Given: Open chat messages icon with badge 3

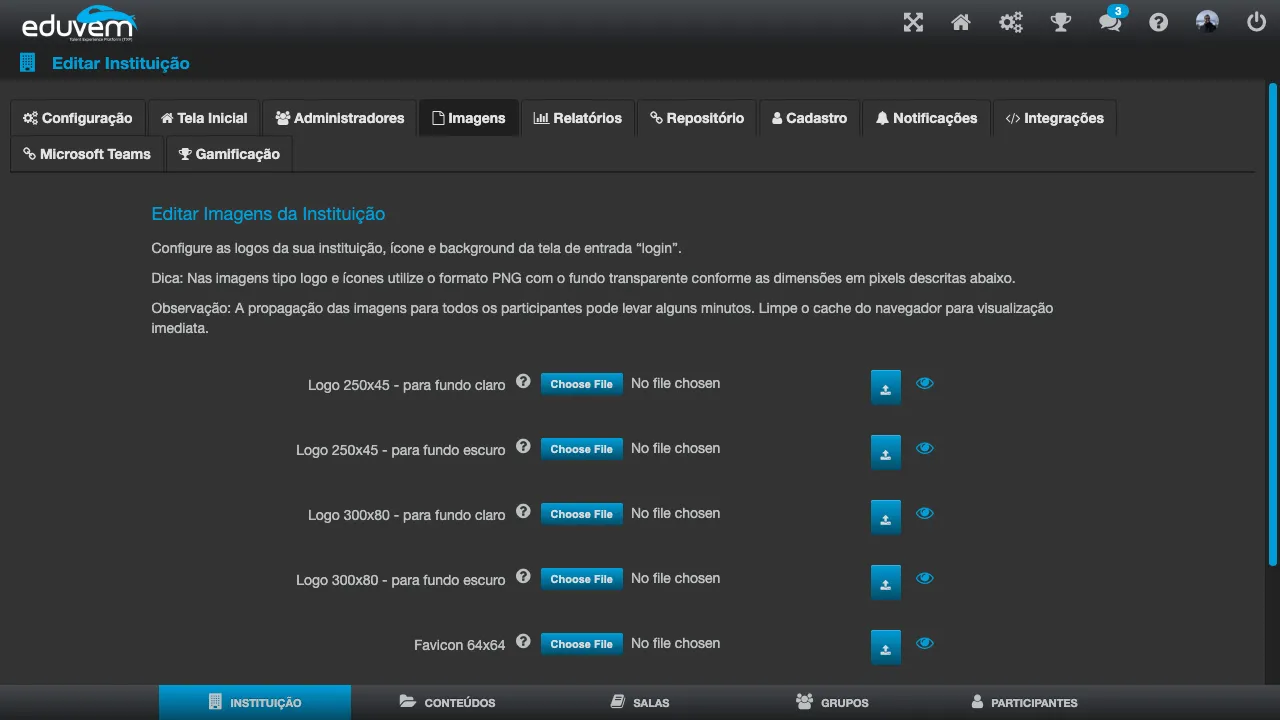Looking at the screenshot, I should click(x=1111, y=20).
